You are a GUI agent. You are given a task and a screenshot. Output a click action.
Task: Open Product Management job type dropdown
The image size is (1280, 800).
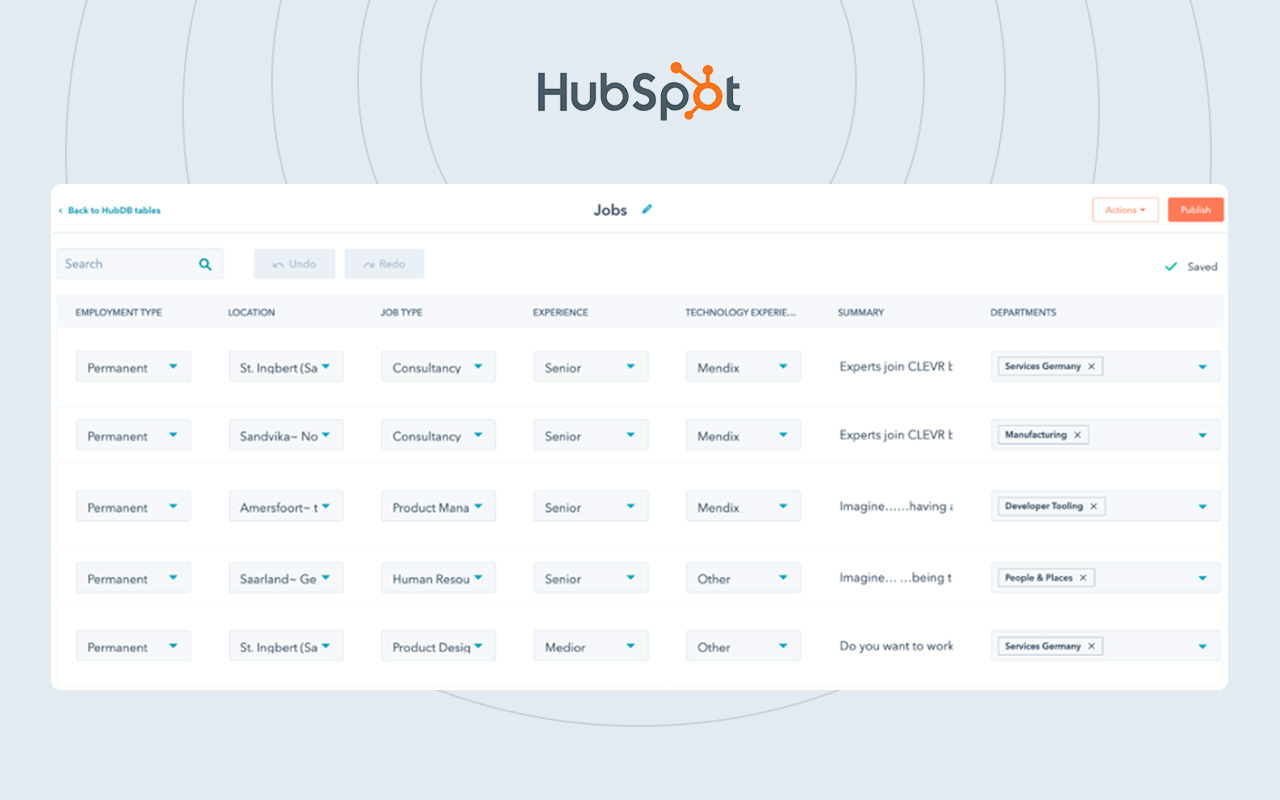click(x=438, y=507)
